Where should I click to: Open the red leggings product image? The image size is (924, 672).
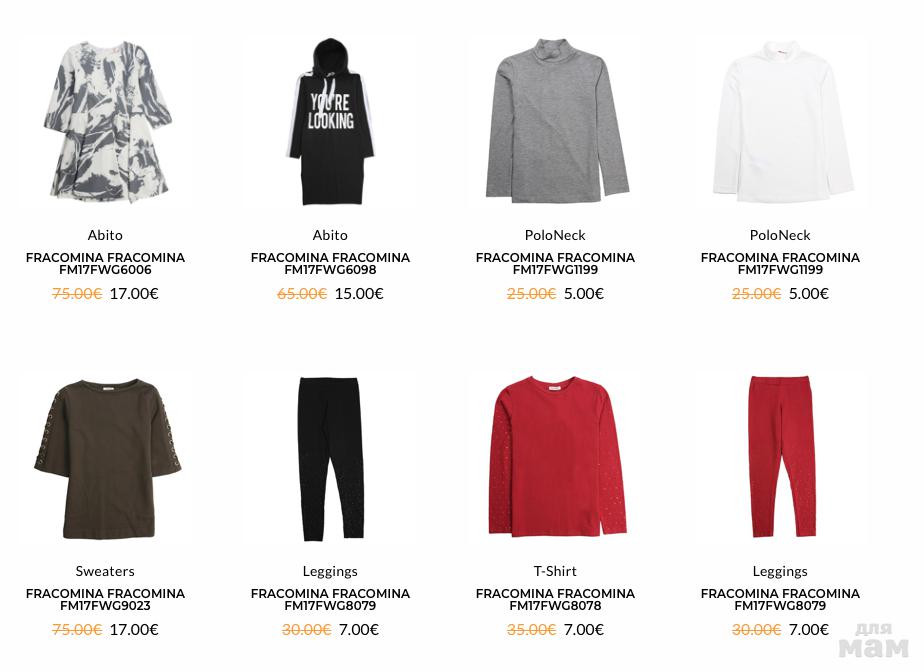tap(780, 457)
